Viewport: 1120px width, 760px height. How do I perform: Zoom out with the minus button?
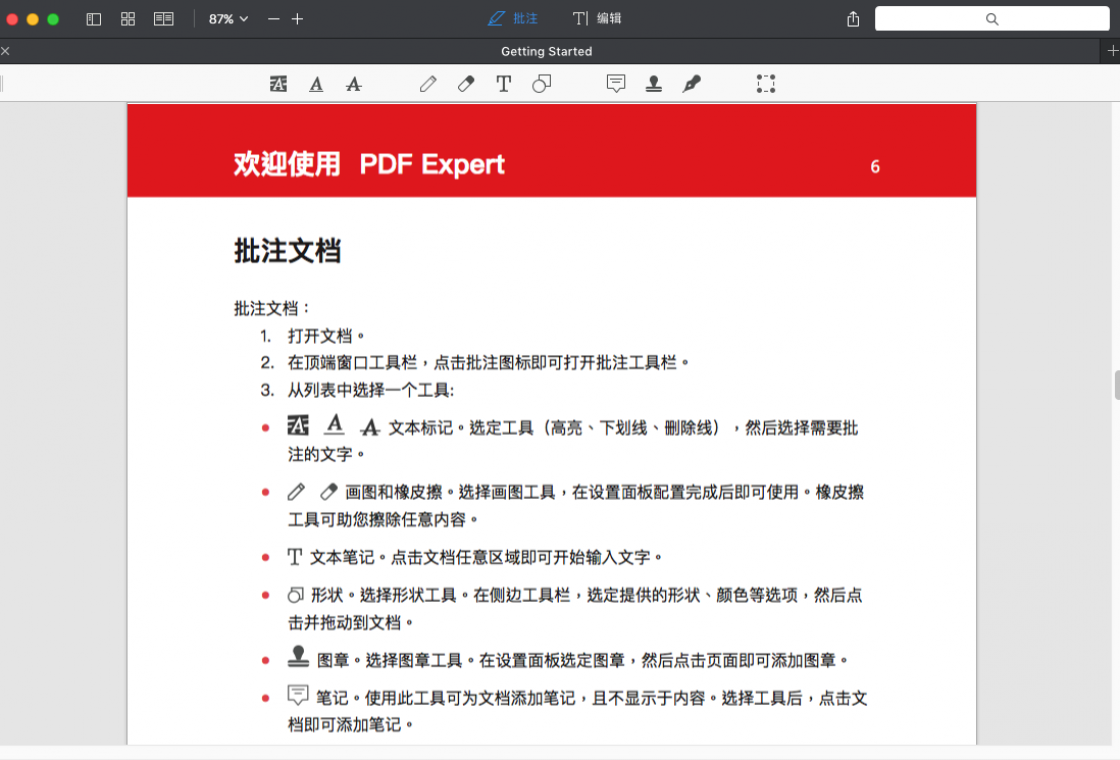274,19
